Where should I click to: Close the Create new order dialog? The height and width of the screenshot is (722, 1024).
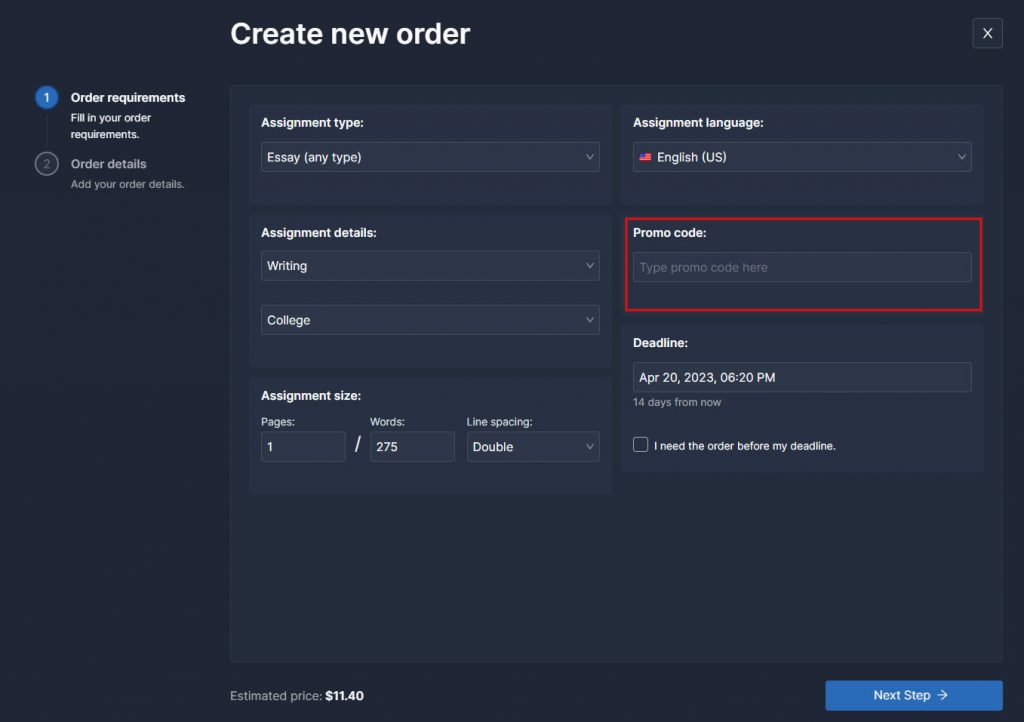987,34
